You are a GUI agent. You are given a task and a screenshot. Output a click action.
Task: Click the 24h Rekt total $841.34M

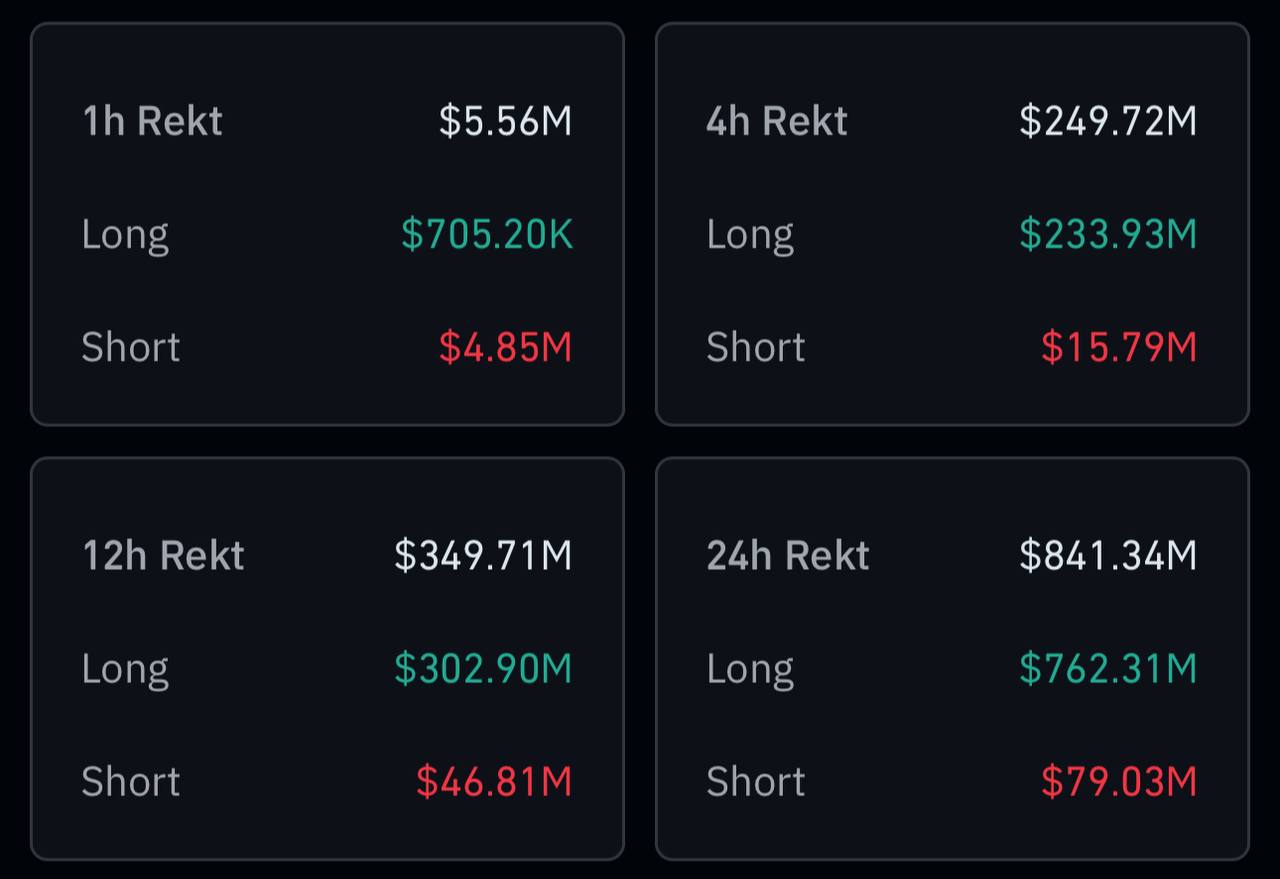[x=1108, y=555]
